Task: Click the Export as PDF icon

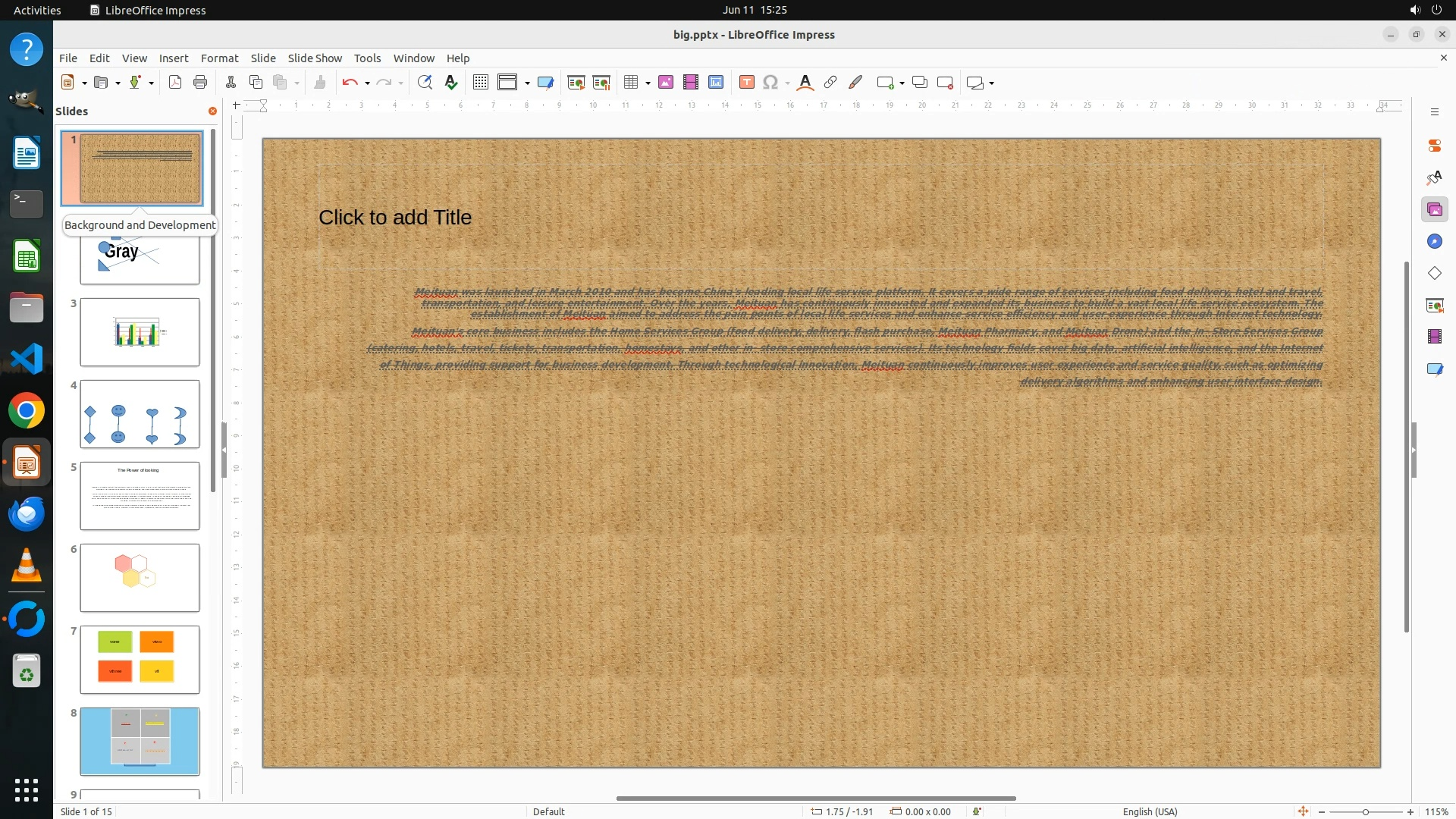Action: tap(175, 83)
